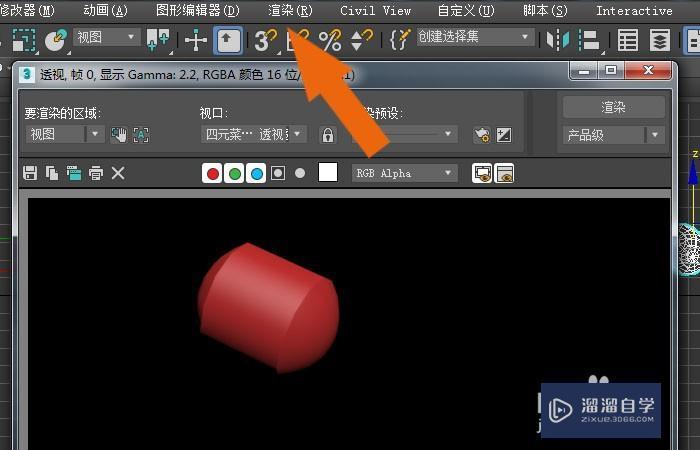Click the 视口 label
The width and height of the screenshot is (700, 450).
coord(214,113)
